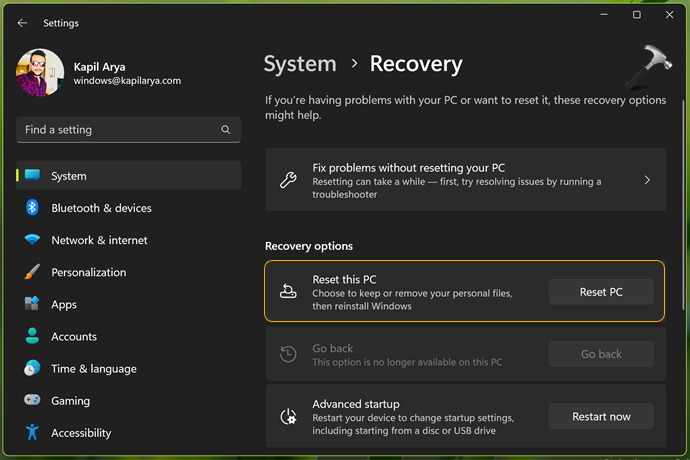Expand the Fix problems chevron arrow

647,180
